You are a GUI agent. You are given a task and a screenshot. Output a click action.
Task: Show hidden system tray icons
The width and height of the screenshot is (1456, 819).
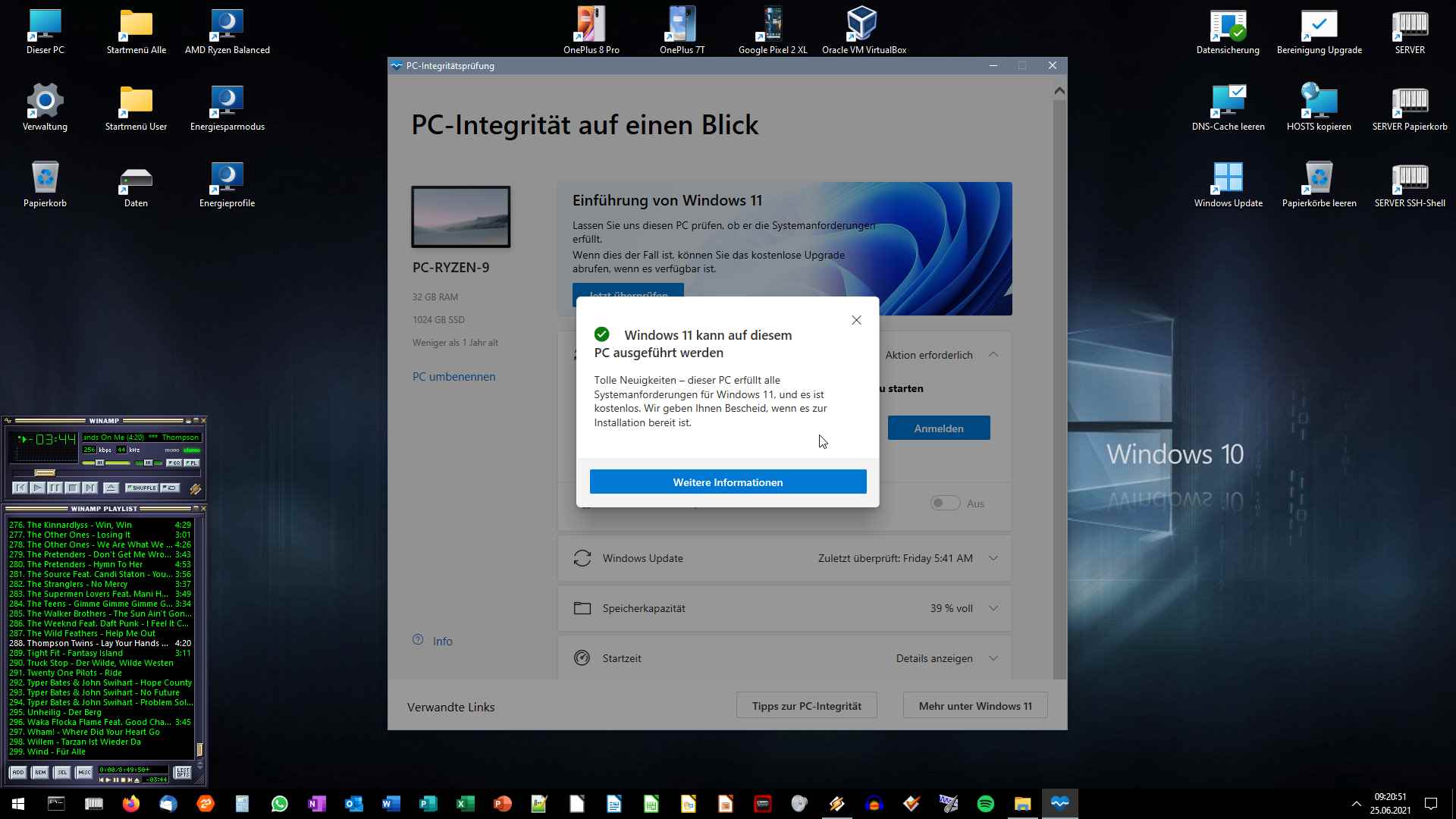click(x=1356, y=803)
